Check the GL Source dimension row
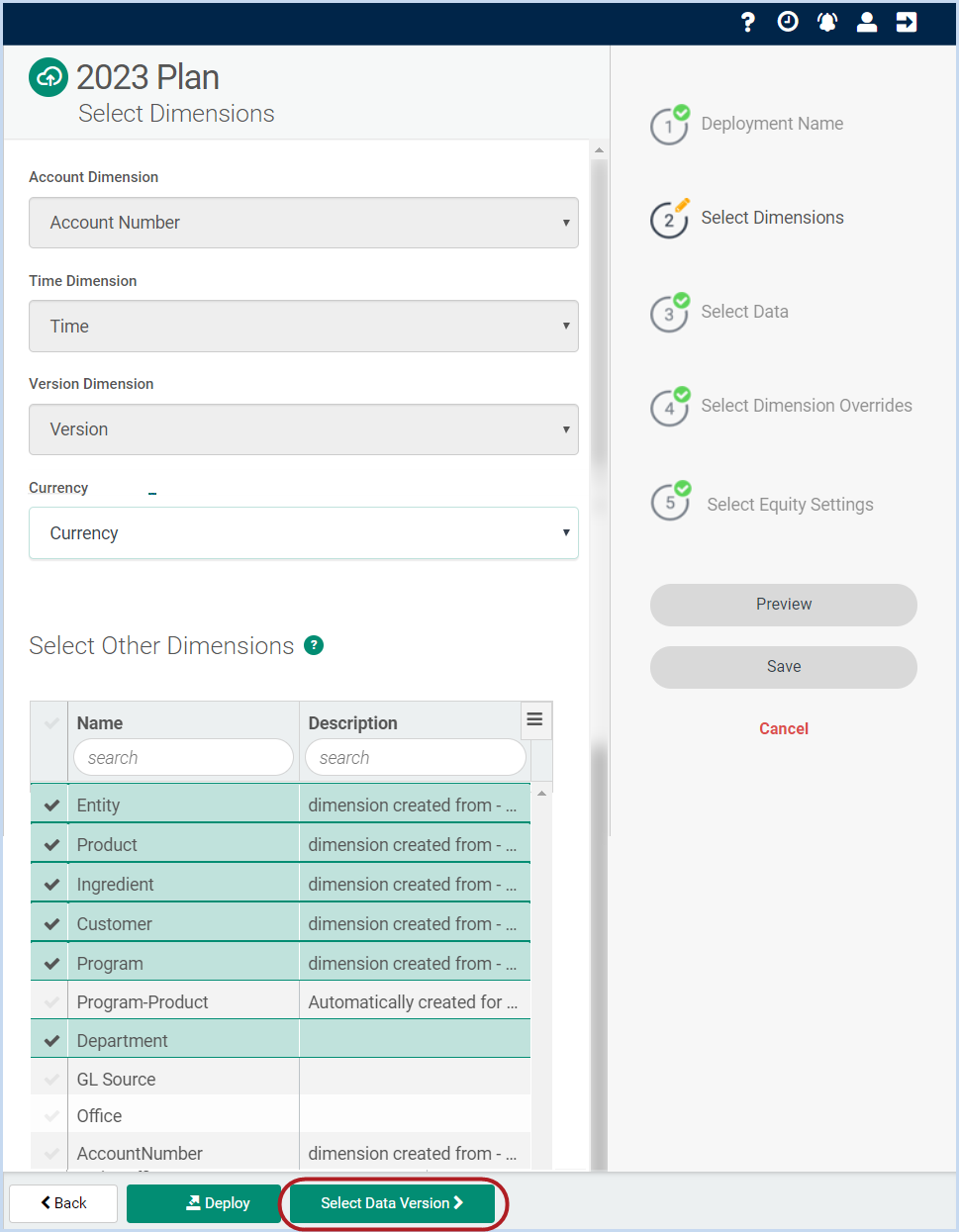Image resolution: width=959 pixels, height=1232 pixels. pos(52,1080)
